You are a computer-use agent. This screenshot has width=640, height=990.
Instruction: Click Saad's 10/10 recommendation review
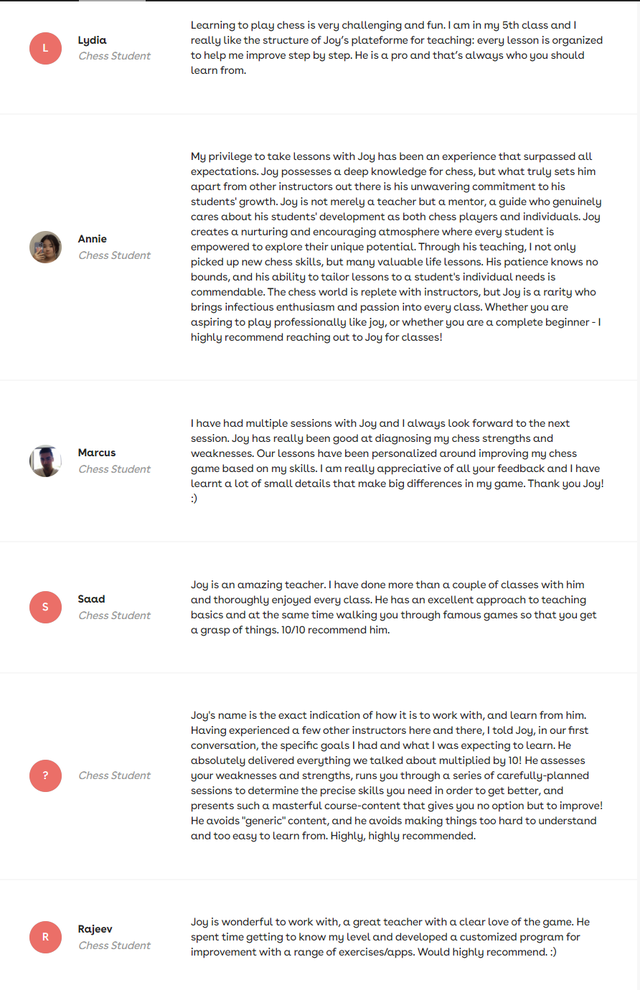pos(393,607)
